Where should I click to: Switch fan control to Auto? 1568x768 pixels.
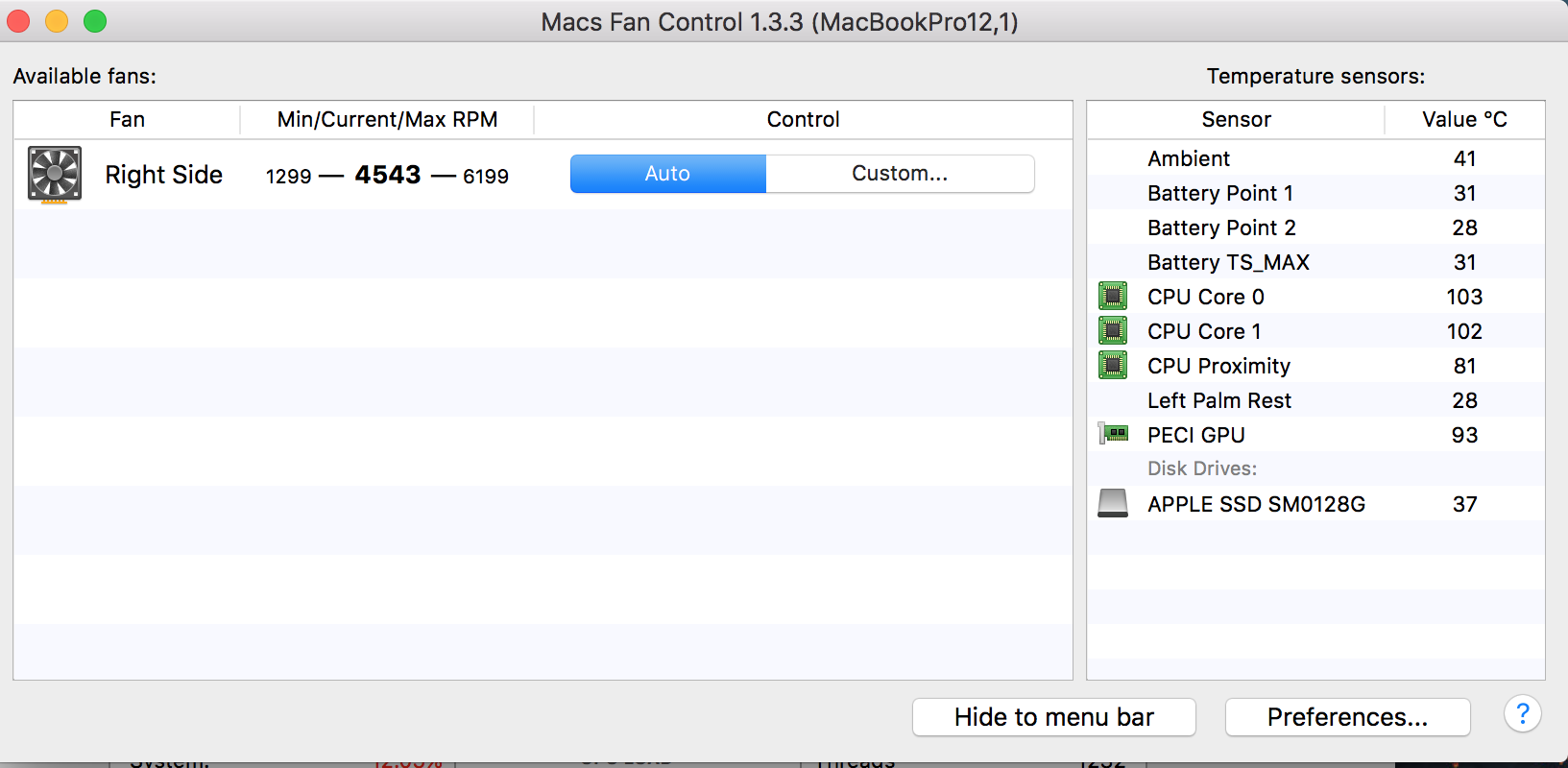point(668,174)
